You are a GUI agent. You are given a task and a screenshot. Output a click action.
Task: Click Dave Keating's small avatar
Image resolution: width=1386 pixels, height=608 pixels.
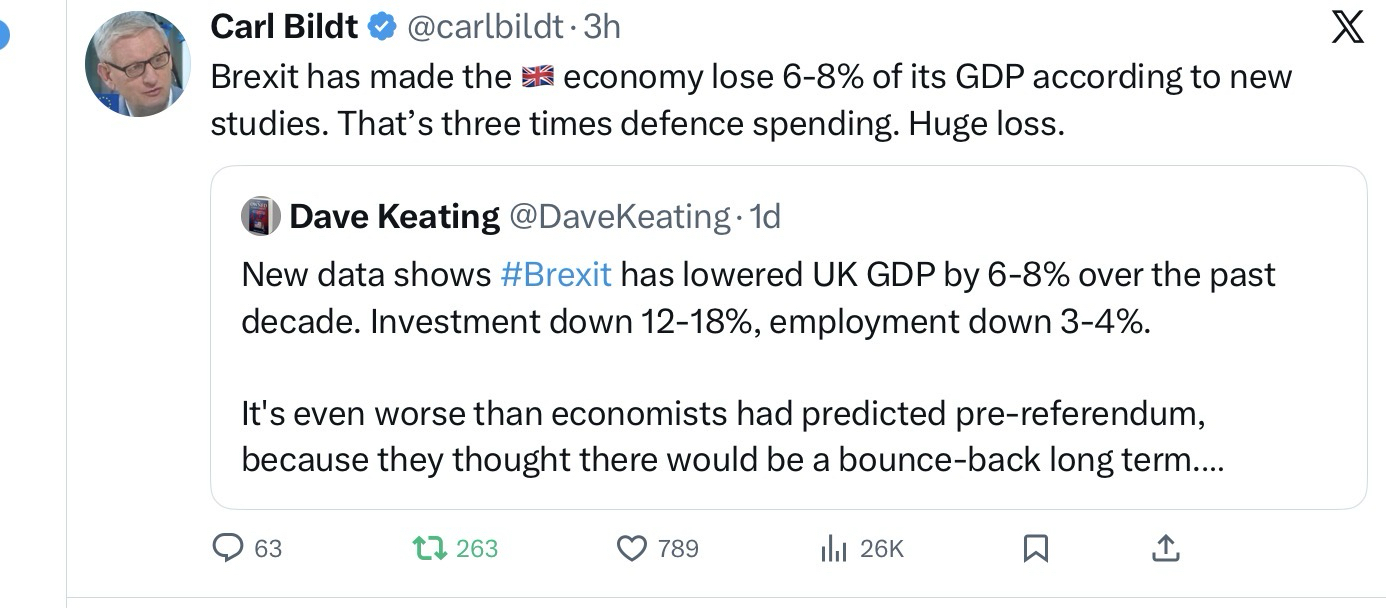(260, 216)
